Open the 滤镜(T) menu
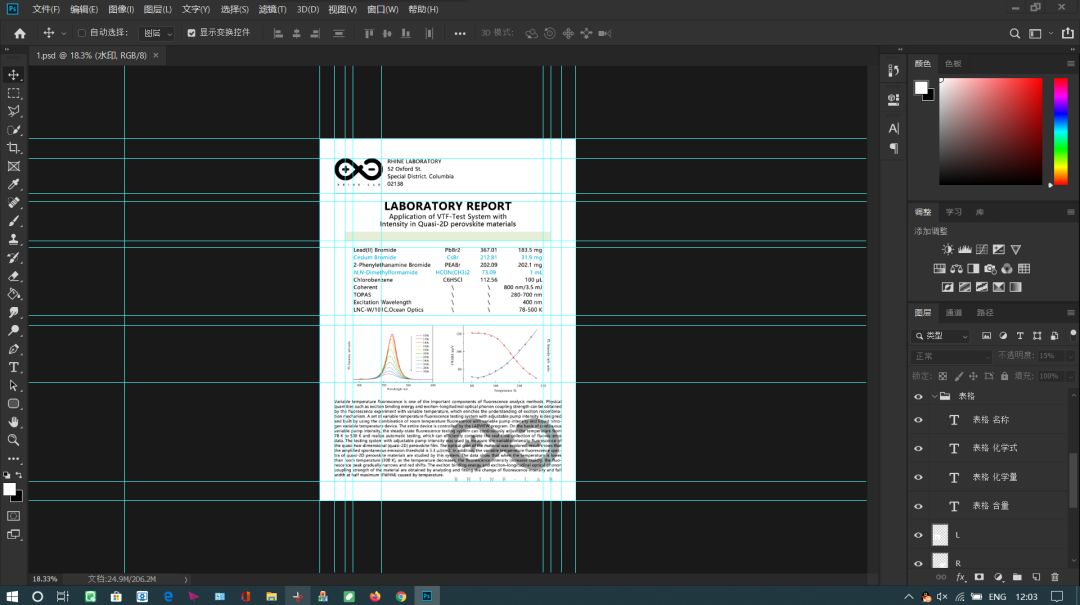This screenshot has width=1080, height=605. (x=272, y=10)
